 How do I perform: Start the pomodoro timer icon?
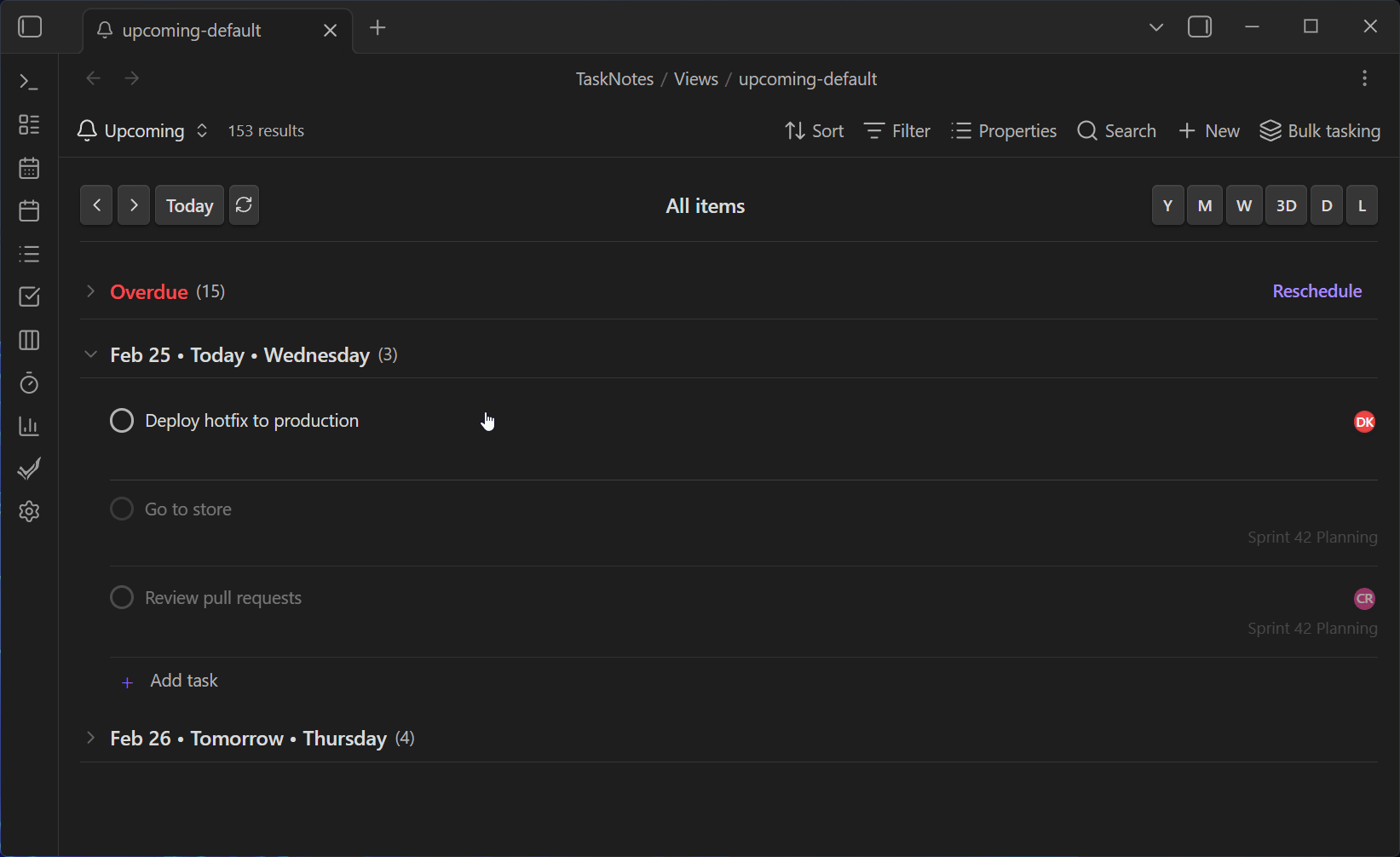28,383
